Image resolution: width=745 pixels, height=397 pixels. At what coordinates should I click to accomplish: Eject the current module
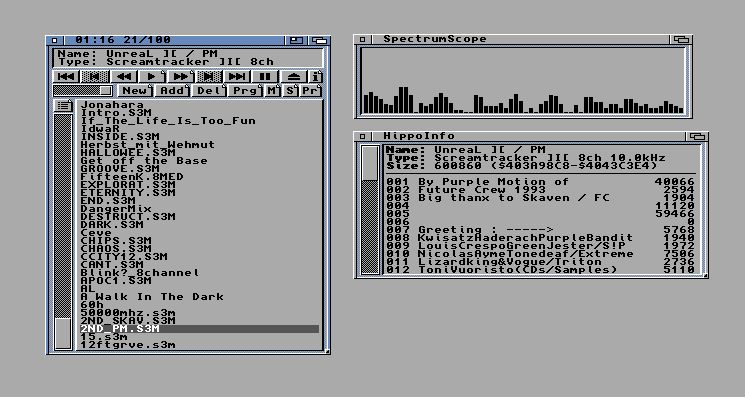(293, 76)
